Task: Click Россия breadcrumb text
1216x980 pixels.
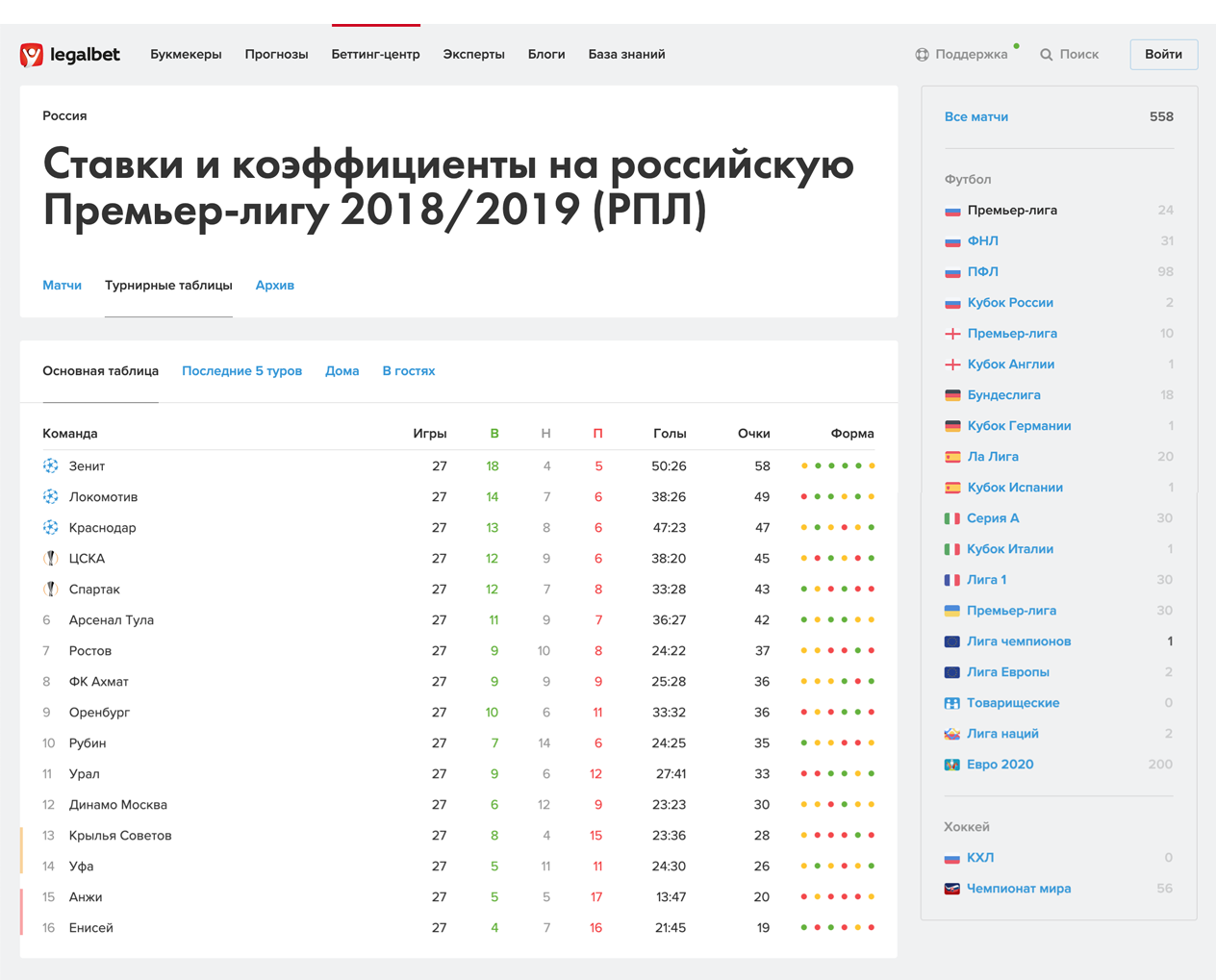Action: click(x=64, y=116)
